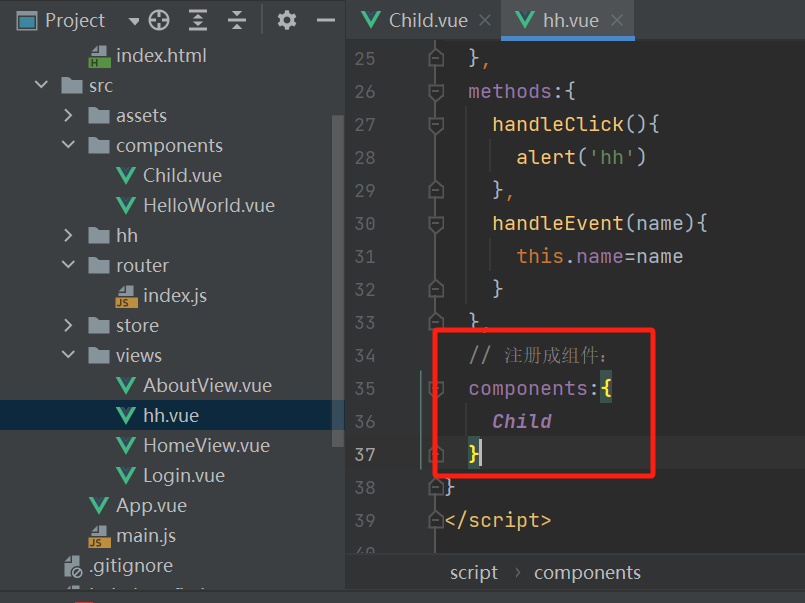The width and height of the screenshot is (805, 603).
Task: Click fold end marker on line 32
Action: [436, 289]
